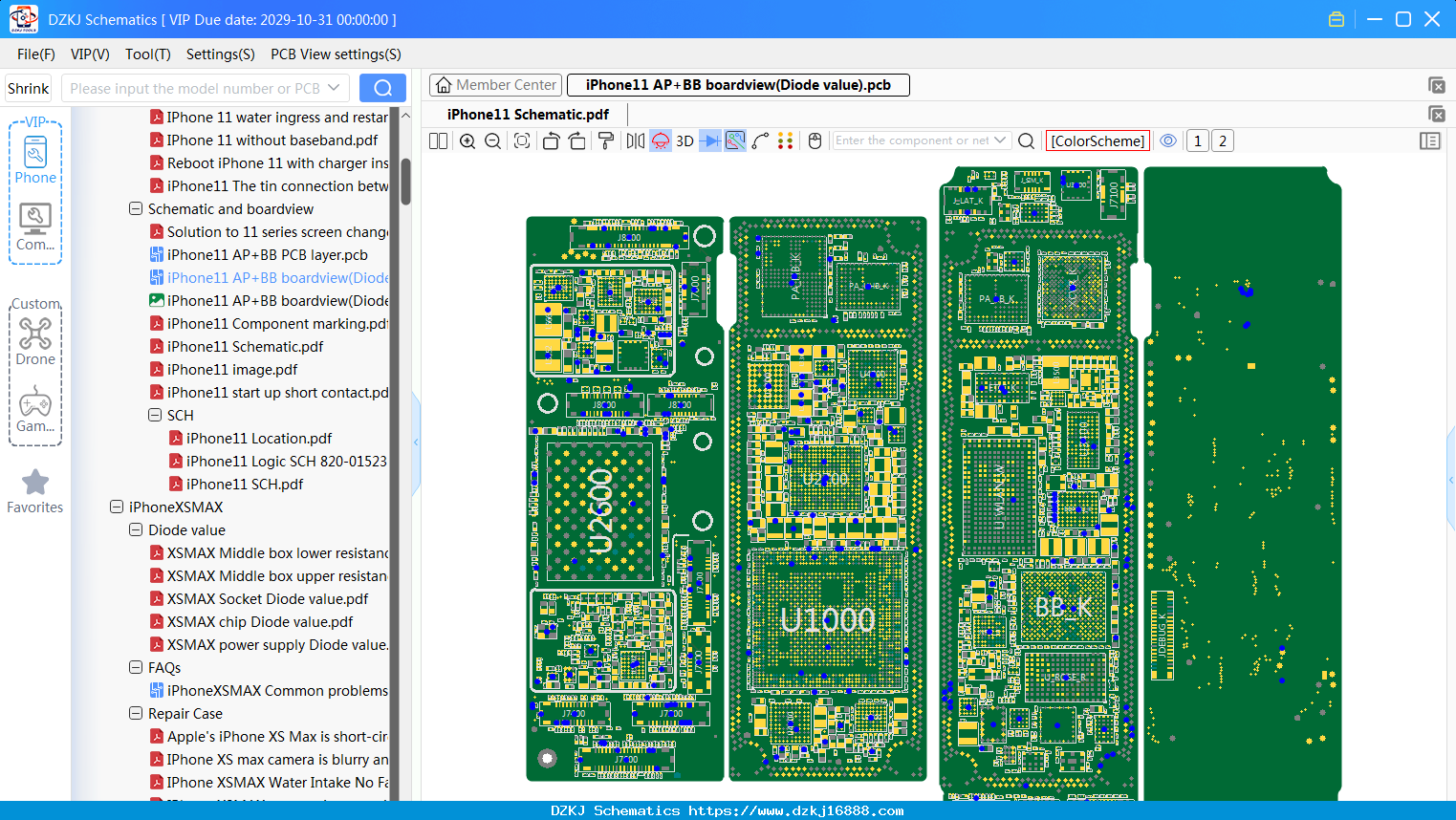
Task: Click the zoom out magnifier icon
Action: click(x=493, y=141)
